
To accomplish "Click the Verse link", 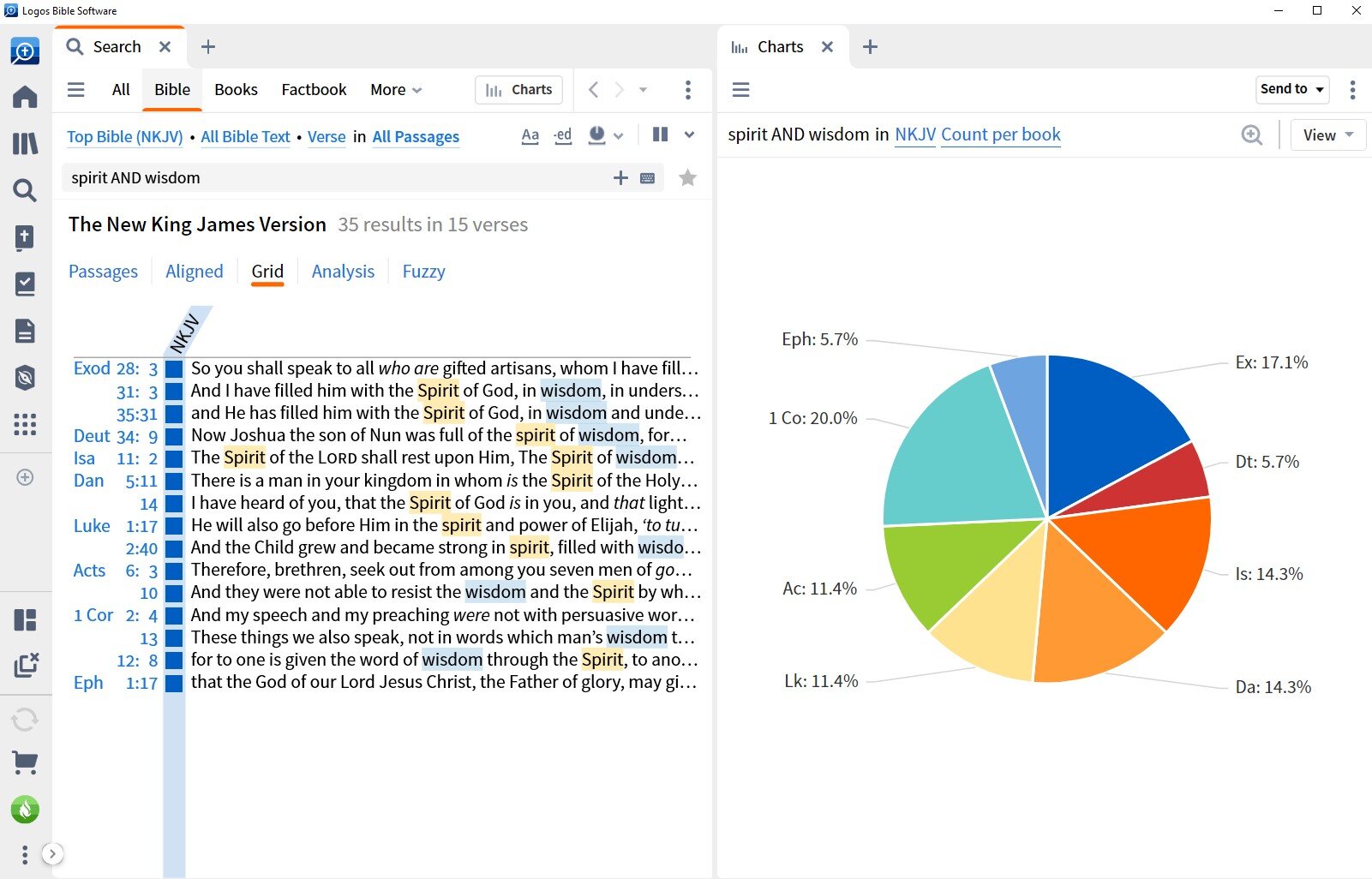I will click(327, 137).
